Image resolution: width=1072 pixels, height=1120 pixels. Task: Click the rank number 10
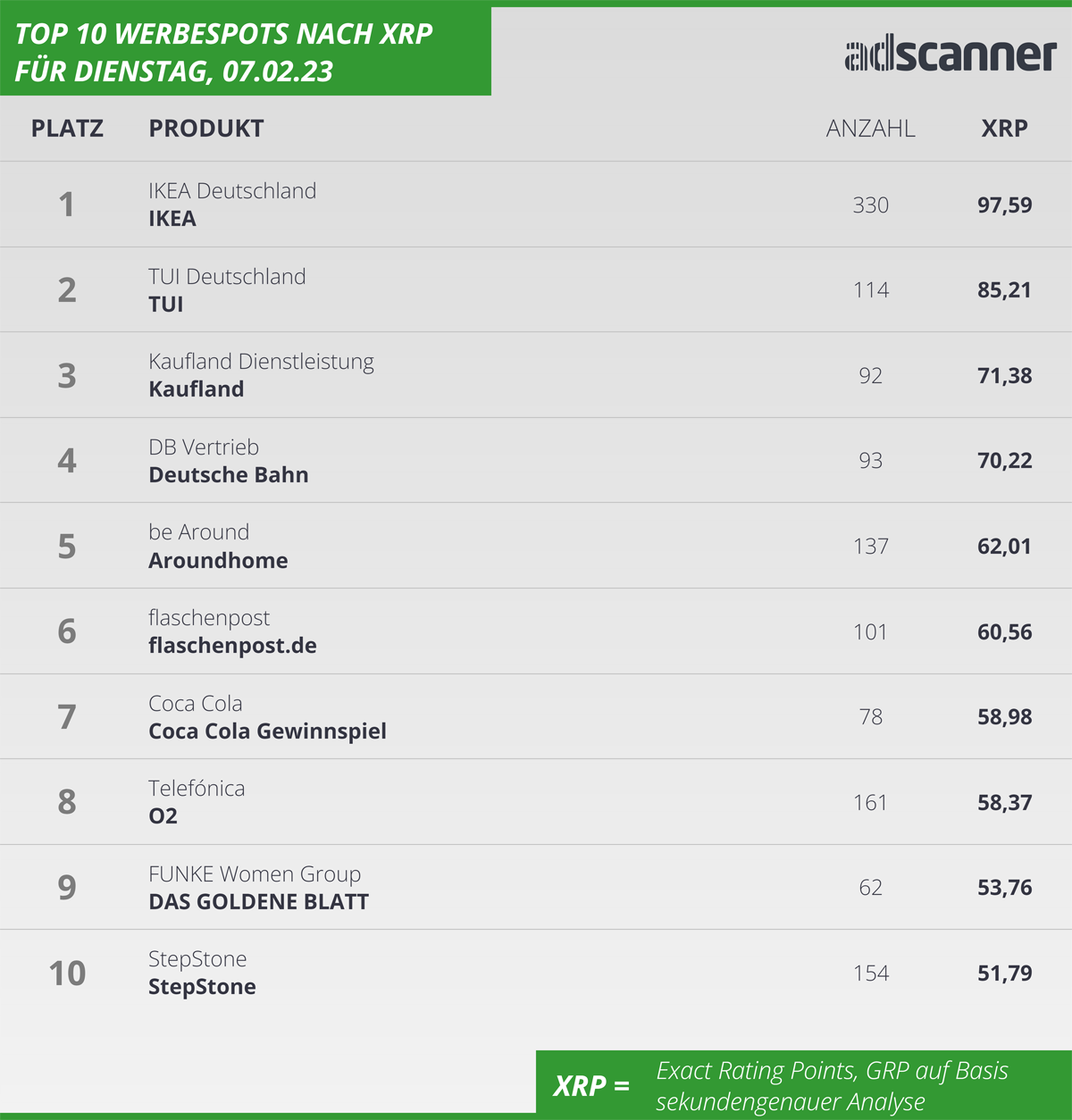[67, 973]
